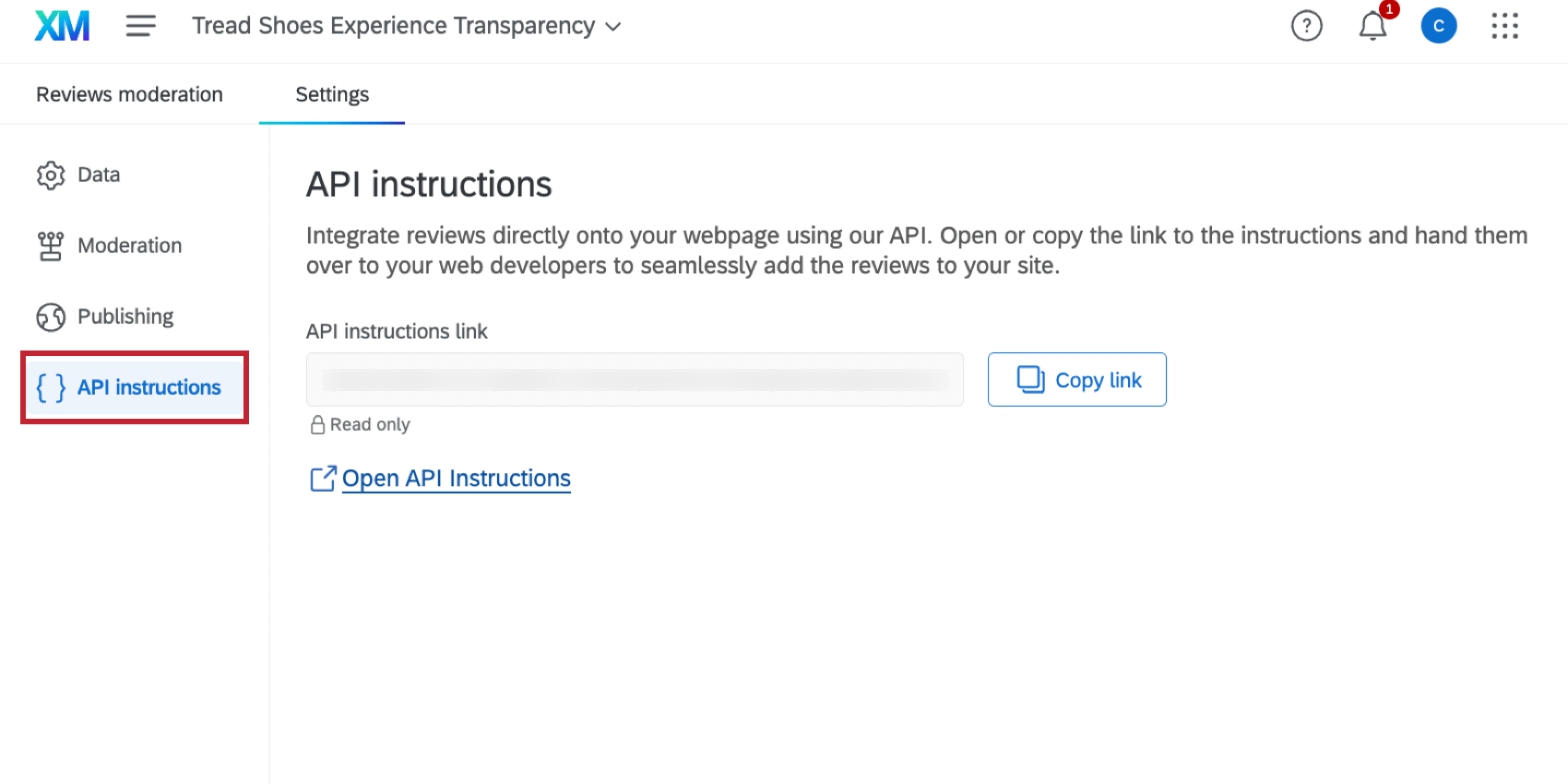Open the app switcher grid icon
Screen dimensions: 1568x784
[x=1504, y=26]
